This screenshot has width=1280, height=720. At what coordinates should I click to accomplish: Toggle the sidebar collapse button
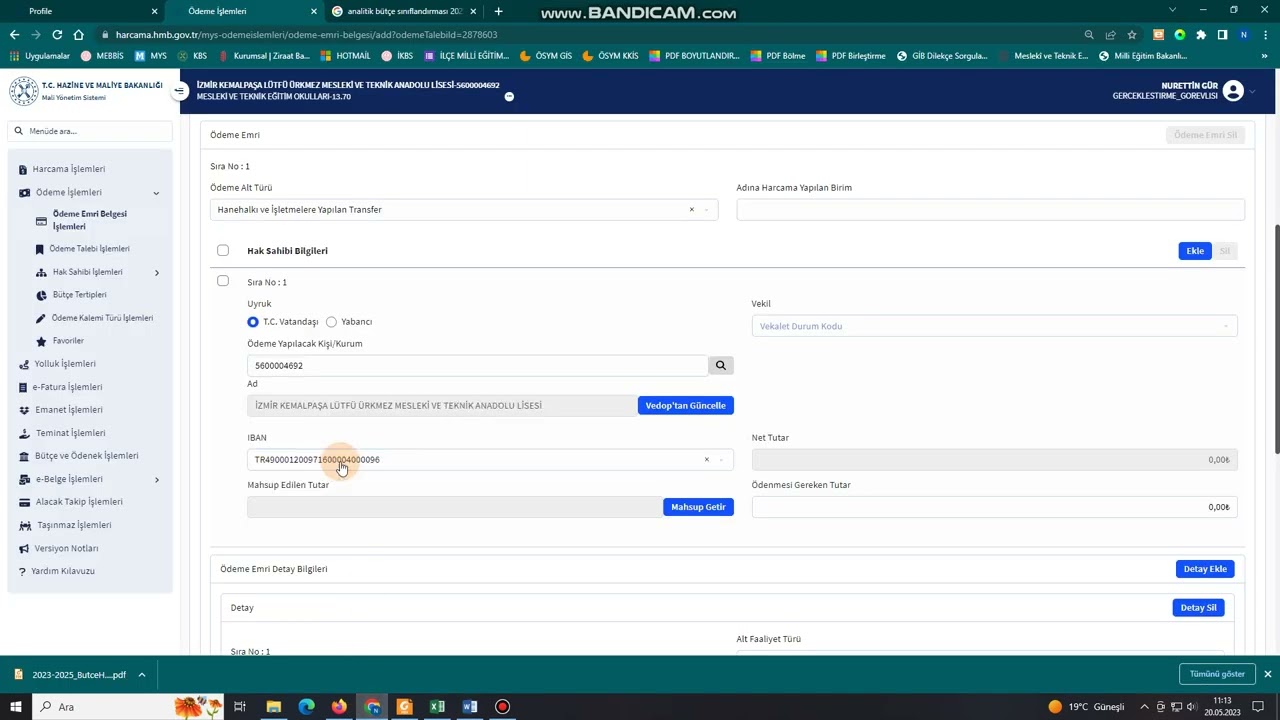pos(180,91)
